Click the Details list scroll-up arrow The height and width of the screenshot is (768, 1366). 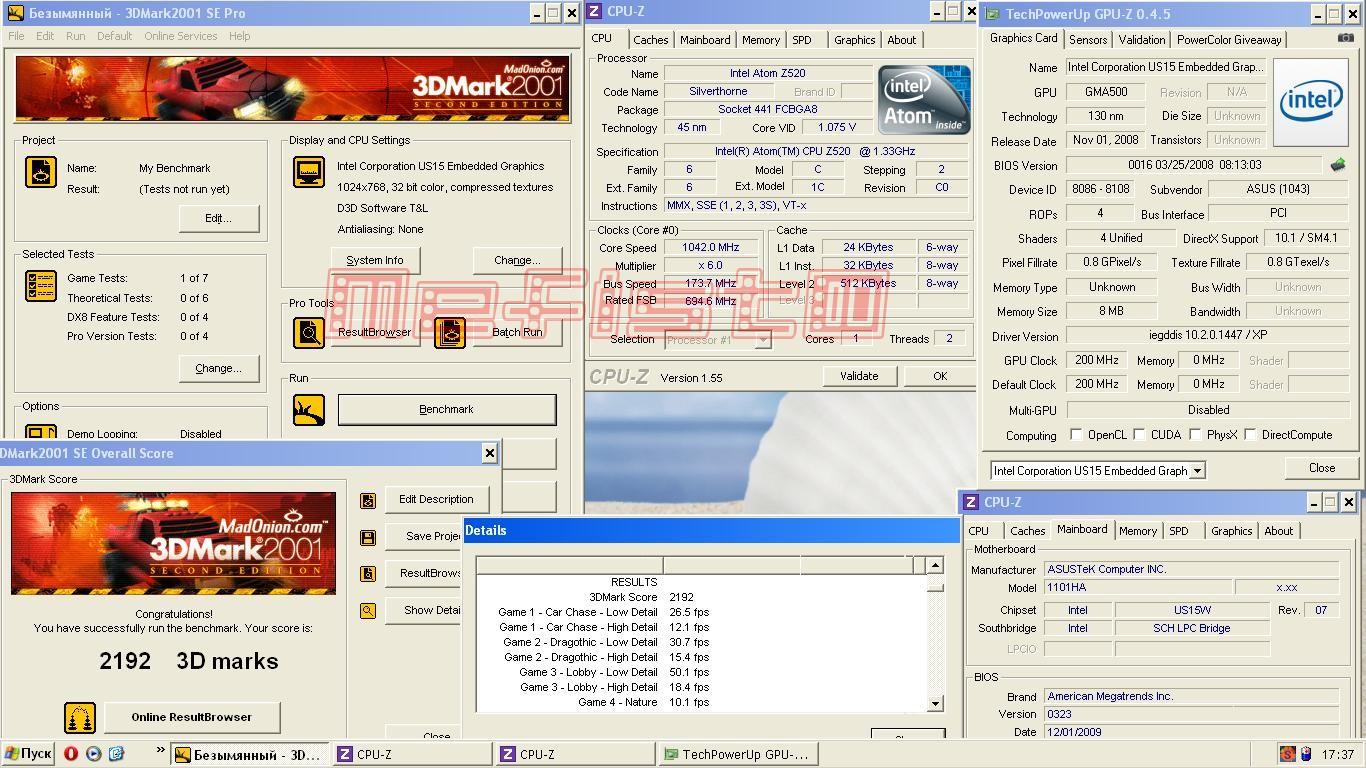(x=935, y=566)
